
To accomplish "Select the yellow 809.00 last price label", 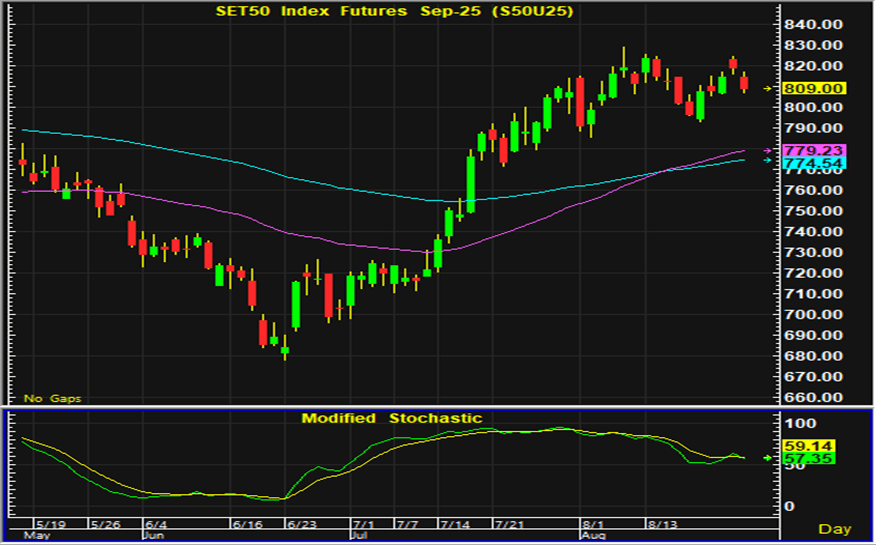I will pos(814,88).
